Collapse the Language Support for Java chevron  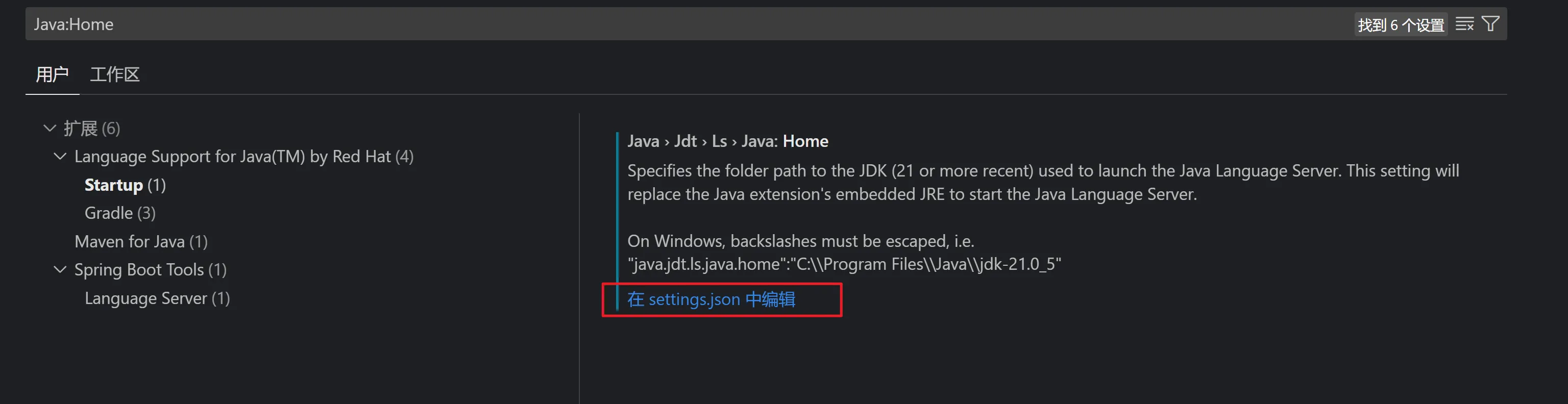point(60,157)
